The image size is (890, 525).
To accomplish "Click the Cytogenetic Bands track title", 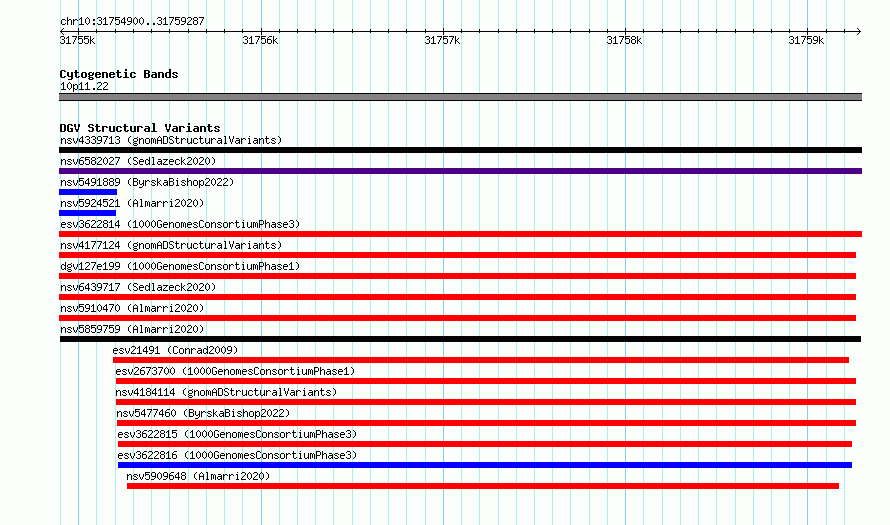I will tap(119, 74).
